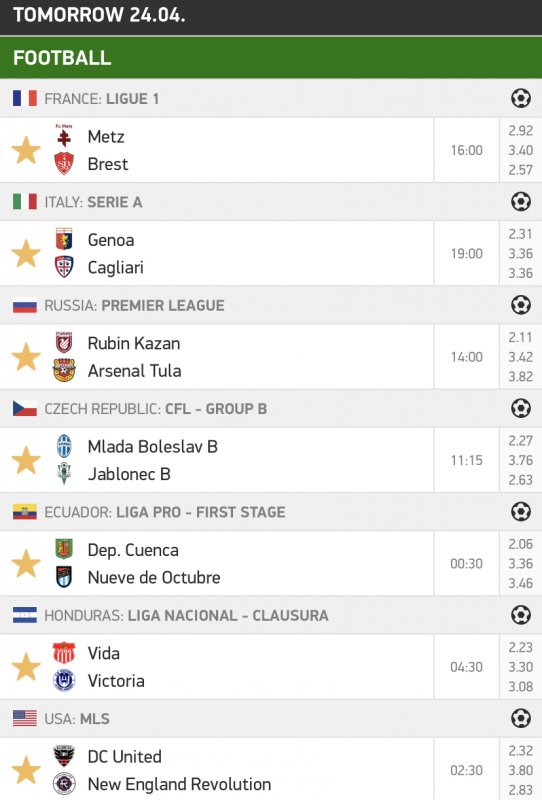Click the Cagliari club crest
This screenshot has width=542, height=800.
pyautogui.click(x=64, y=267)
